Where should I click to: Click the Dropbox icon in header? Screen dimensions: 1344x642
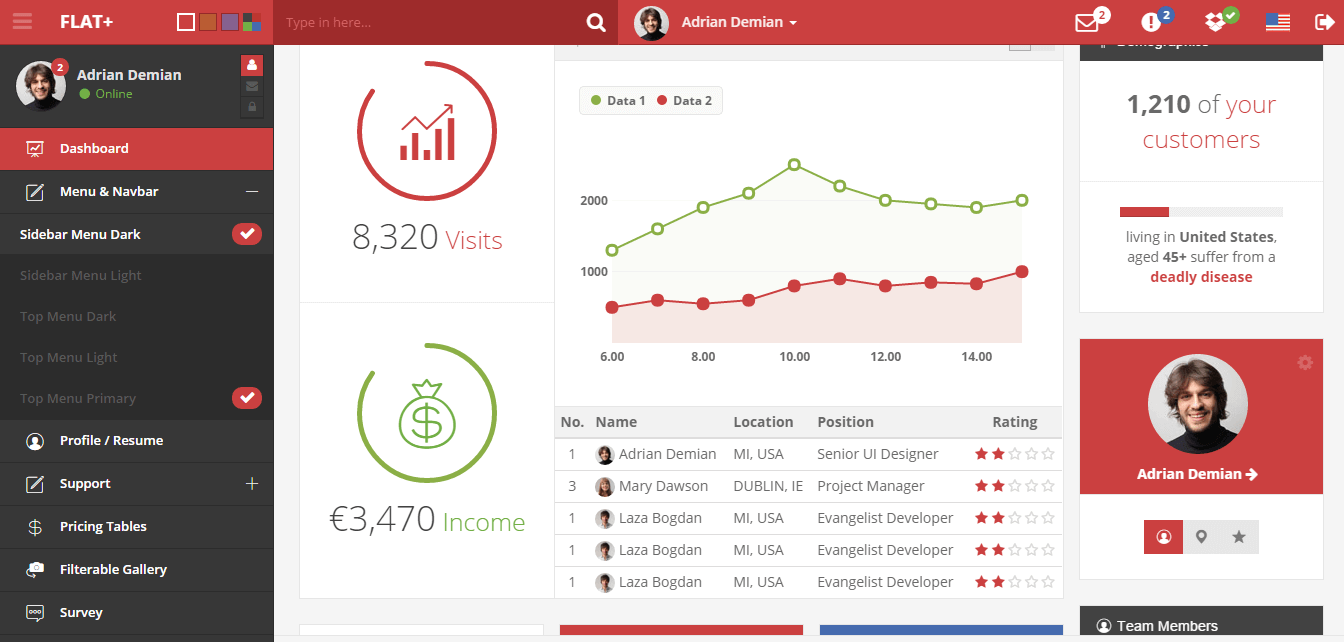(x=1215, y=22)
